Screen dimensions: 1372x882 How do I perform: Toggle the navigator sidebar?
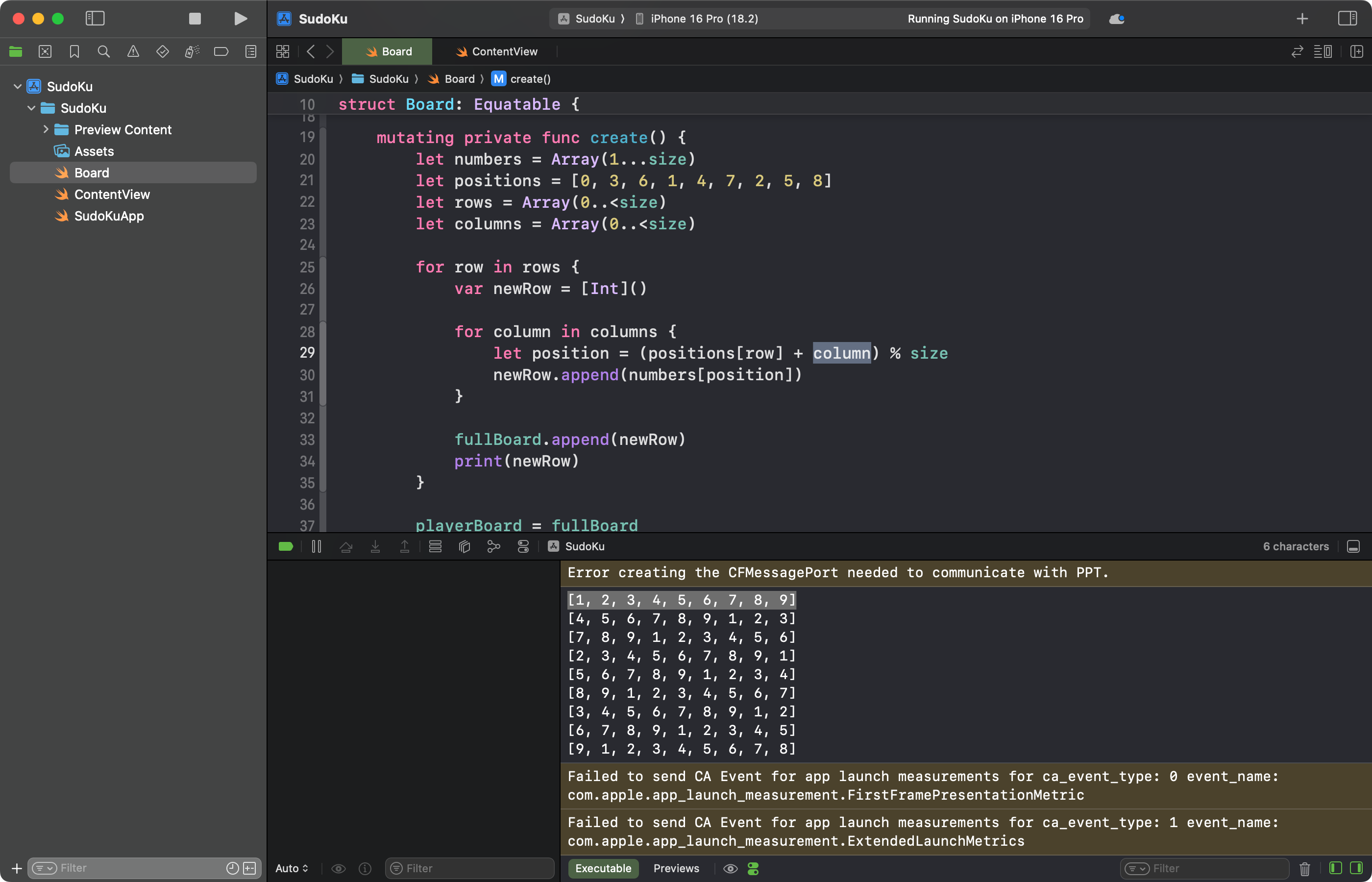(x=95, y=19)
